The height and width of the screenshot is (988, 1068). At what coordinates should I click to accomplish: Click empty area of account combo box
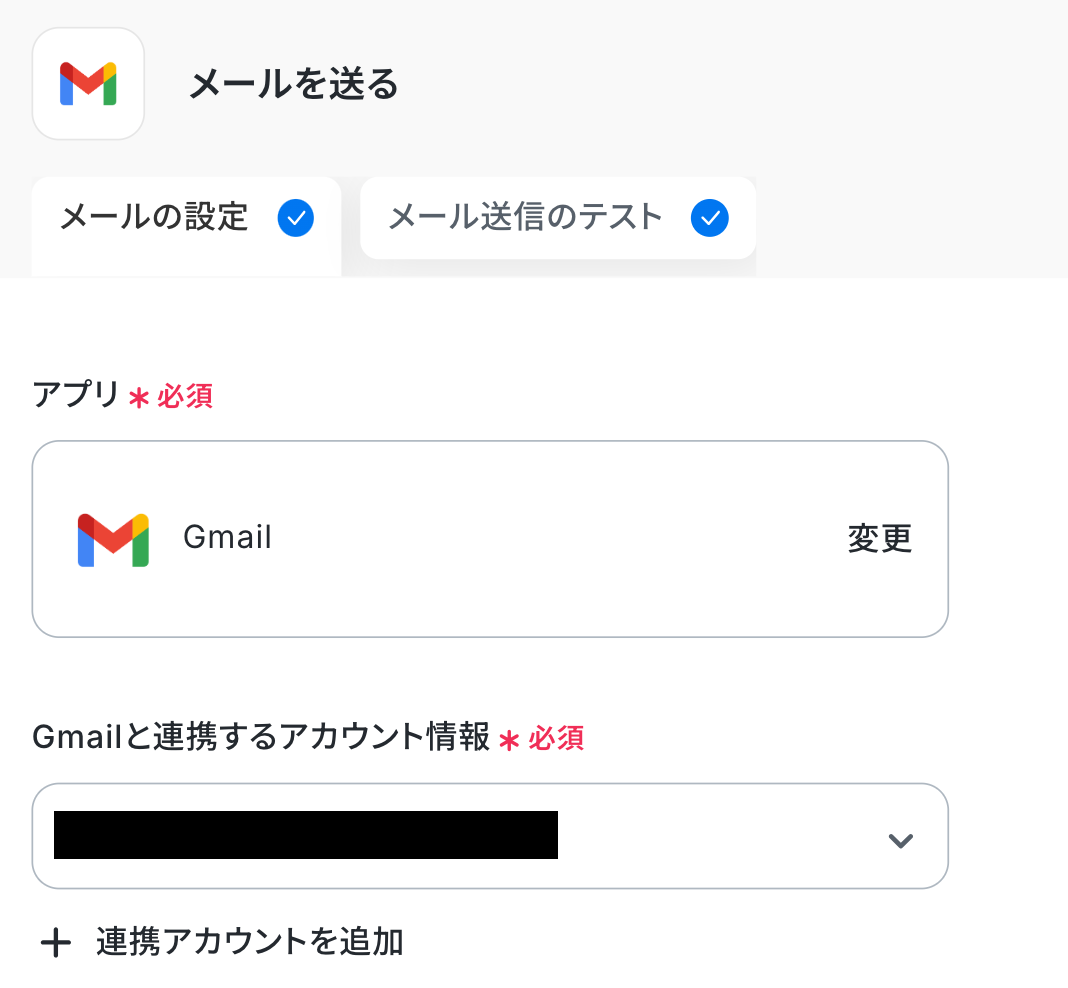click(x=720, y=836)
